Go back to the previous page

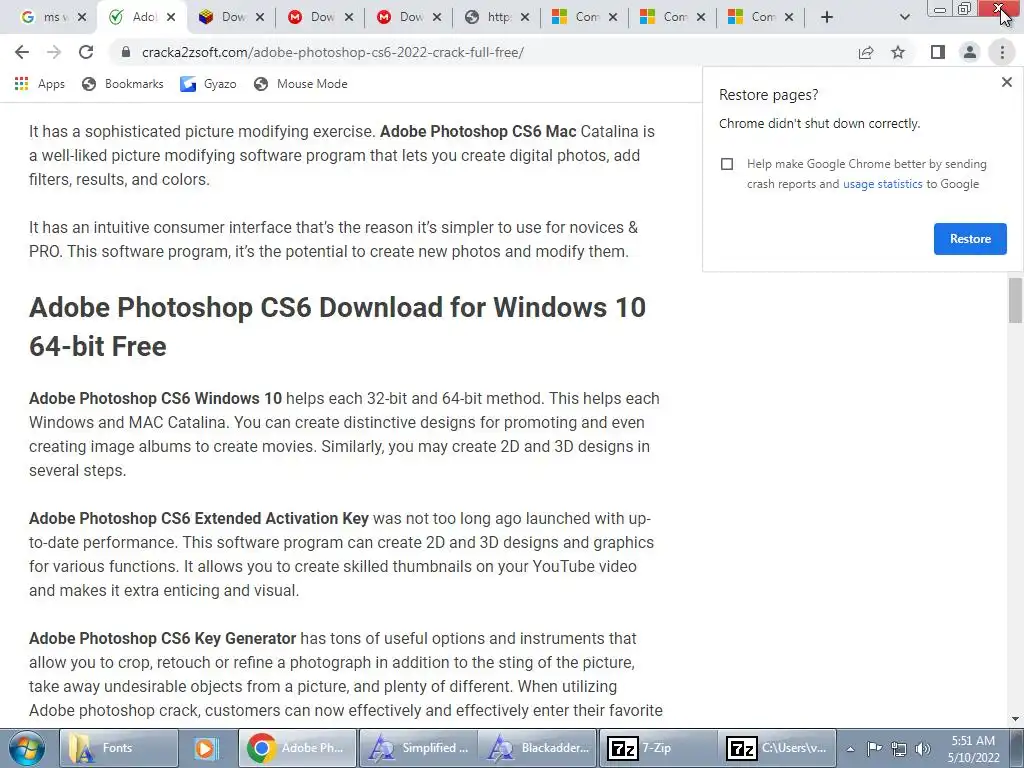[x=22, y=52]
